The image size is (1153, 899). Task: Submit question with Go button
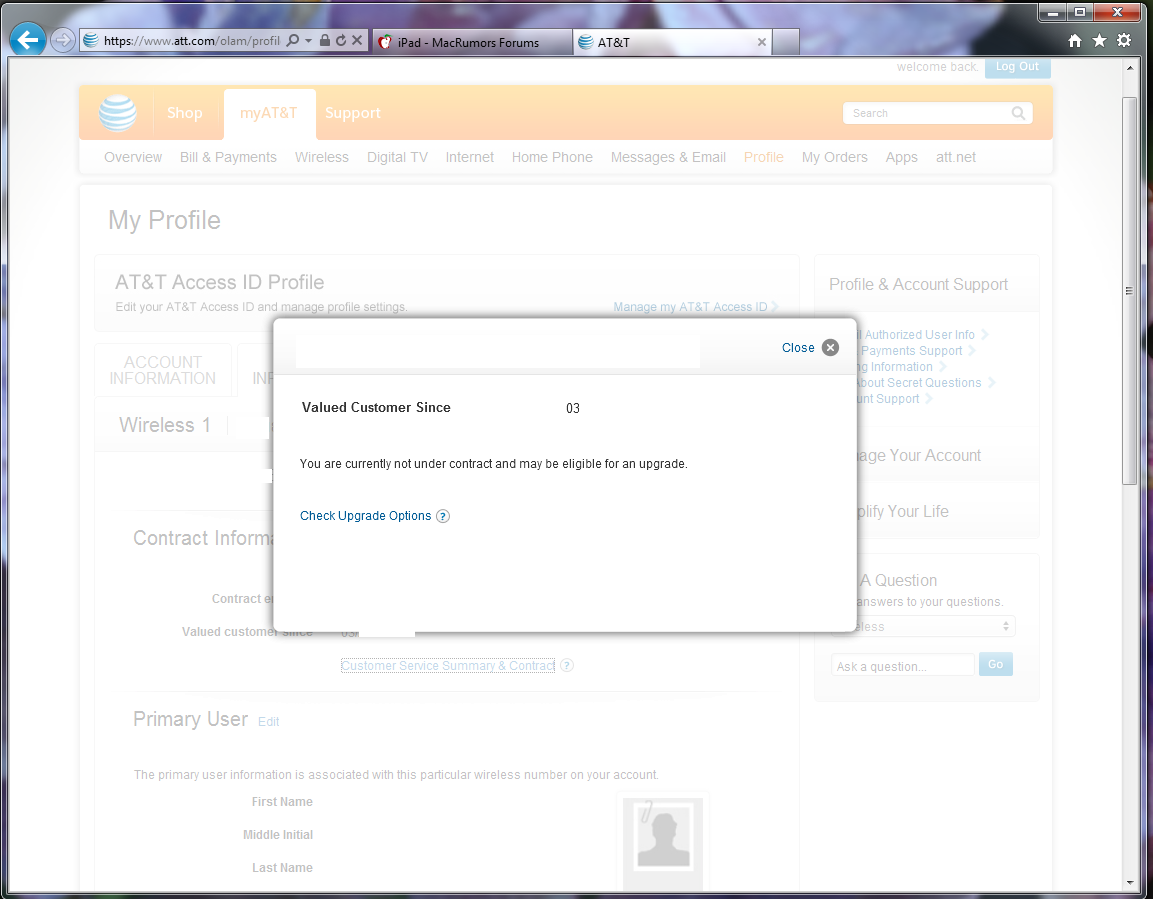[x=996, y=665]
